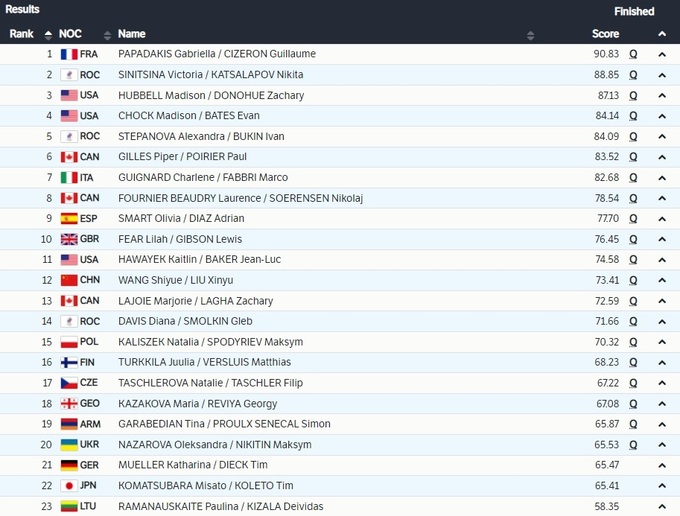
Task: Expand the MUELLER / DIECK row chevron
Action: click(661, 465)
